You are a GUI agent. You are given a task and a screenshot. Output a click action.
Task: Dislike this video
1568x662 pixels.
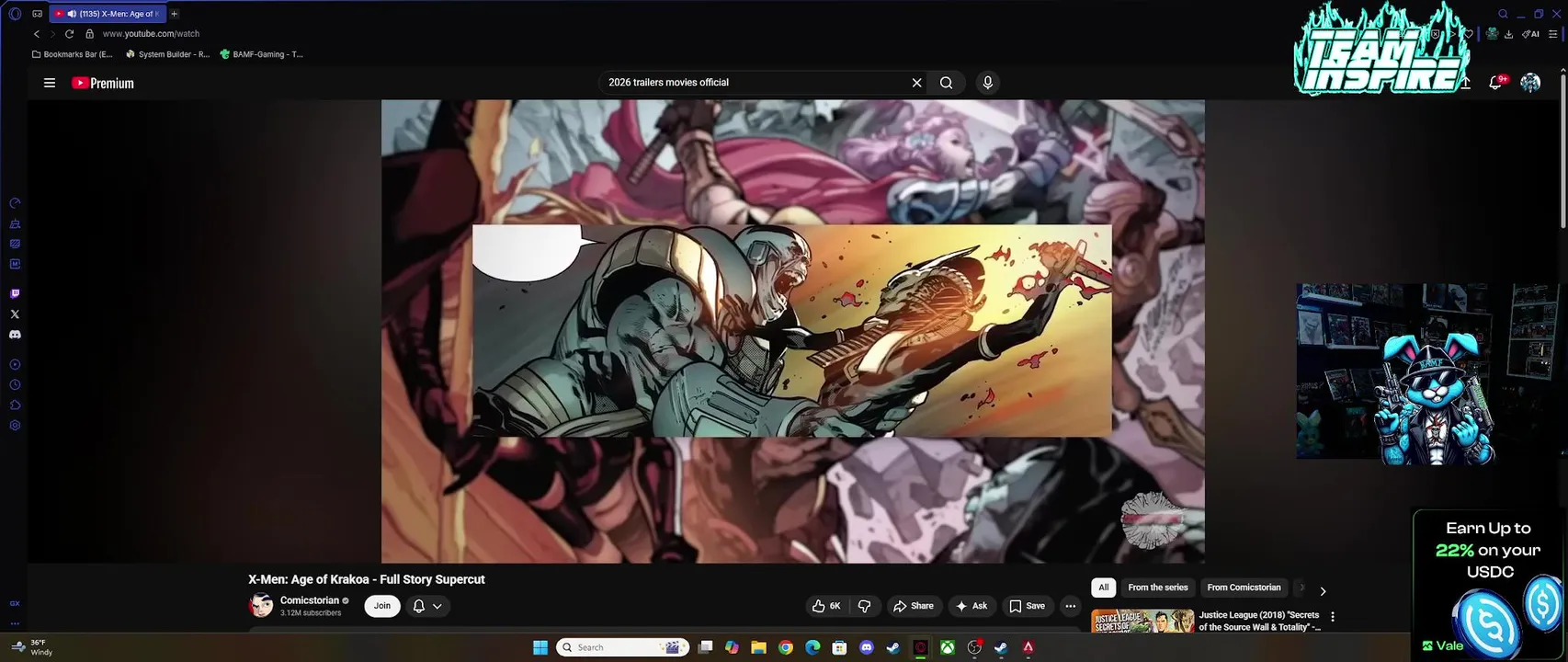[865, 606]
